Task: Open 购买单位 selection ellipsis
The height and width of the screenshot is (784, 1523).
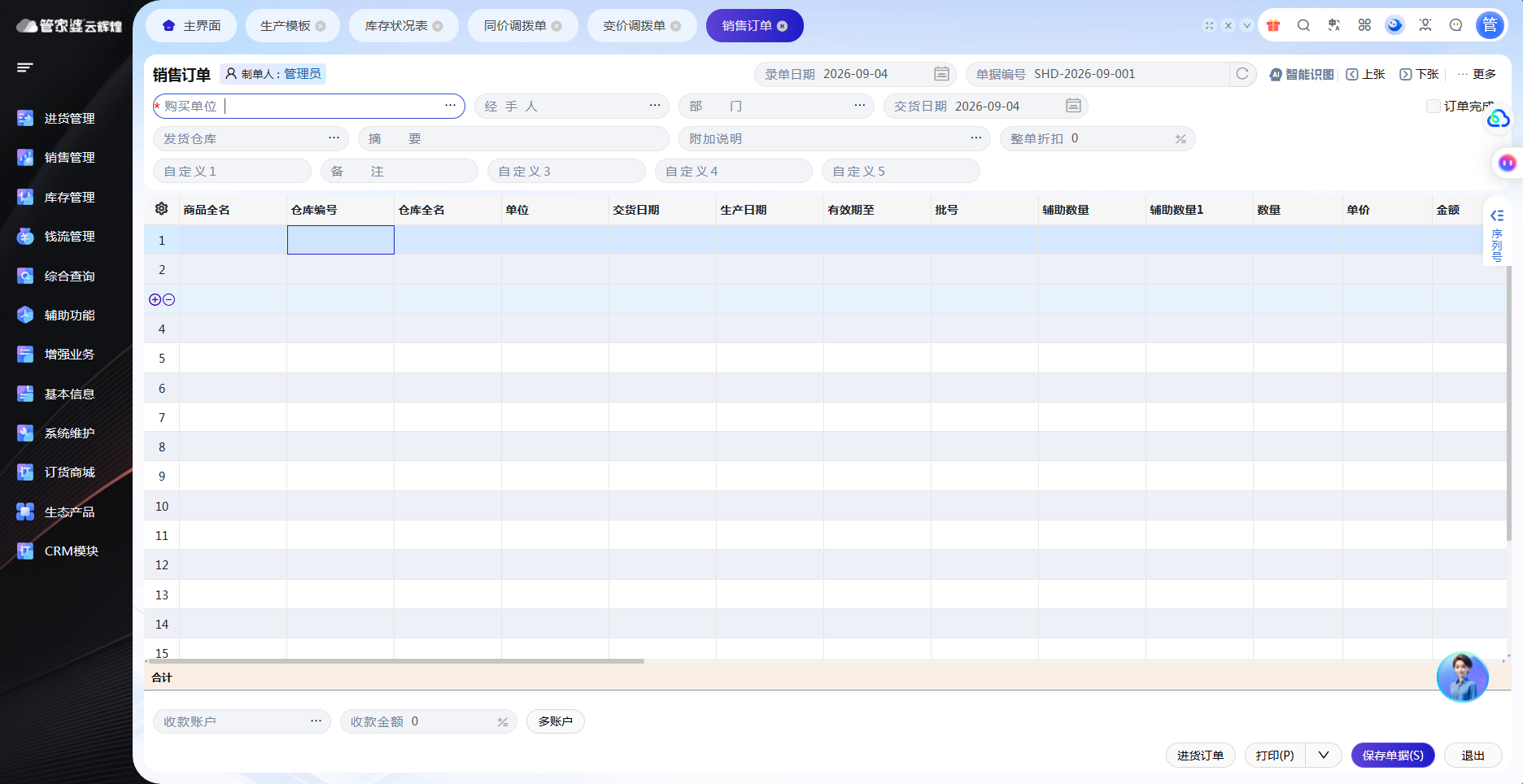Action: (450, 106)
